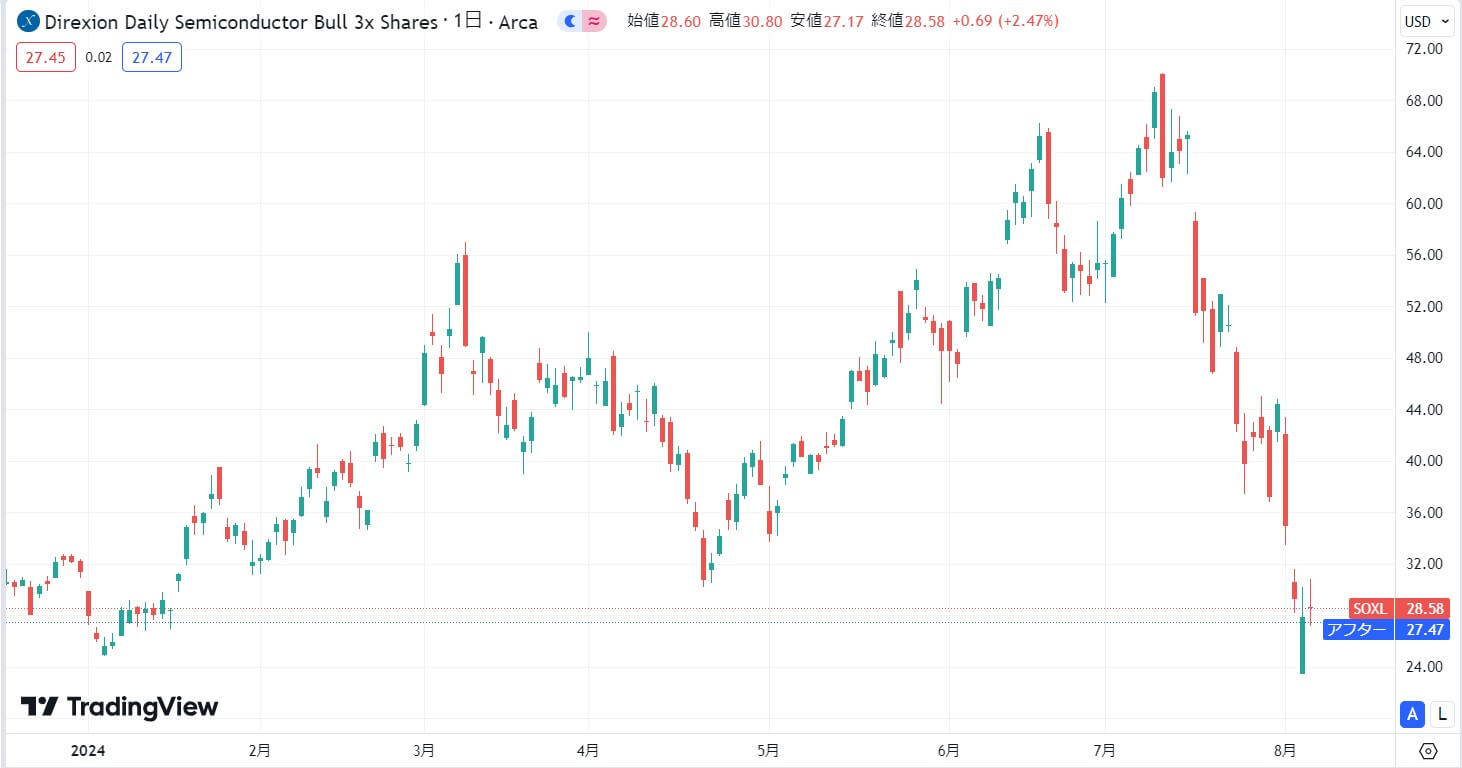Viewport: 1462px width, 768px height.
Task: Click the 52.00 price axis label
Action: (x=1424, y=307)
